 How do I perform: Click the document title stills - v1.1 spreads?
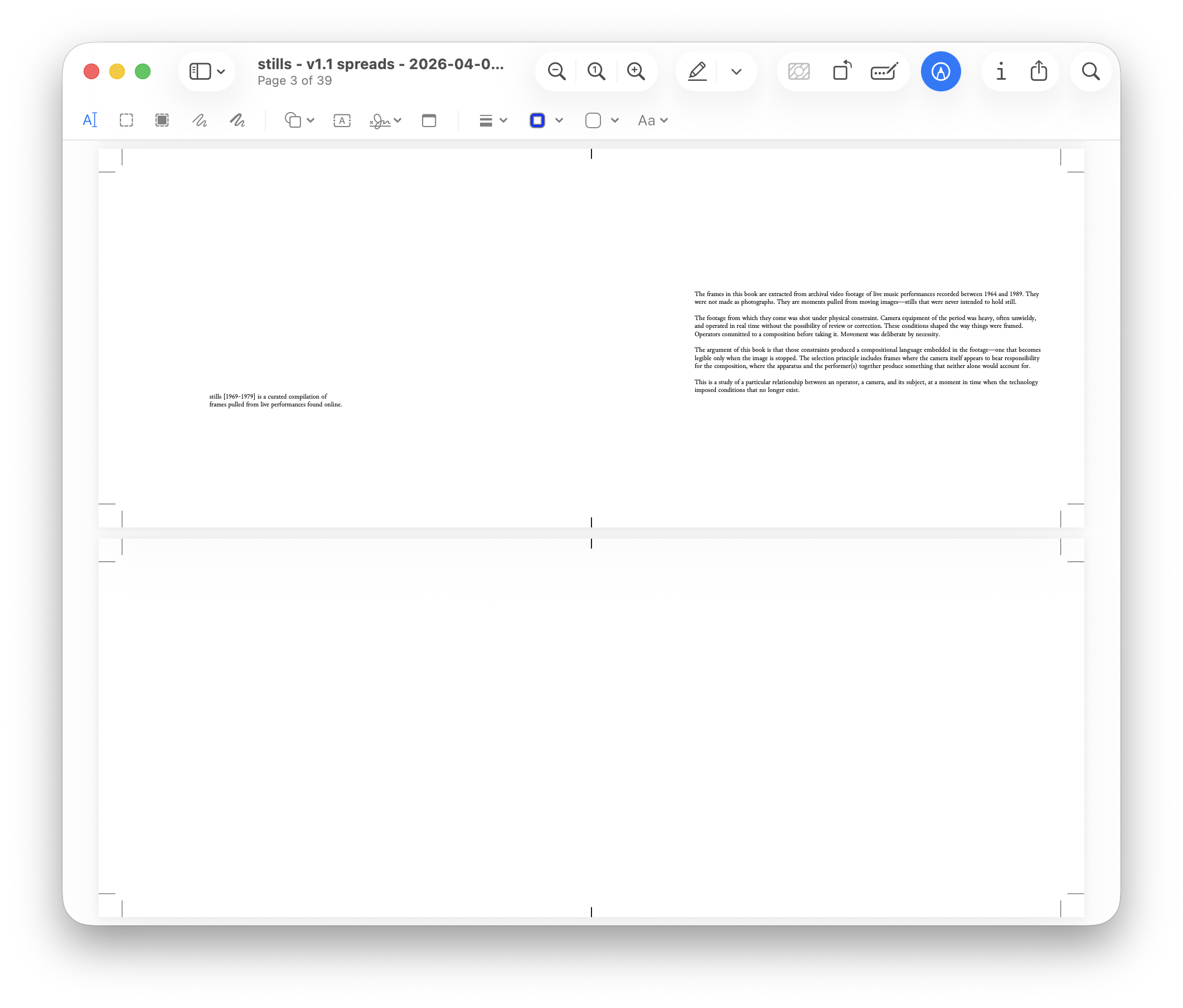[x=380, y=64]
